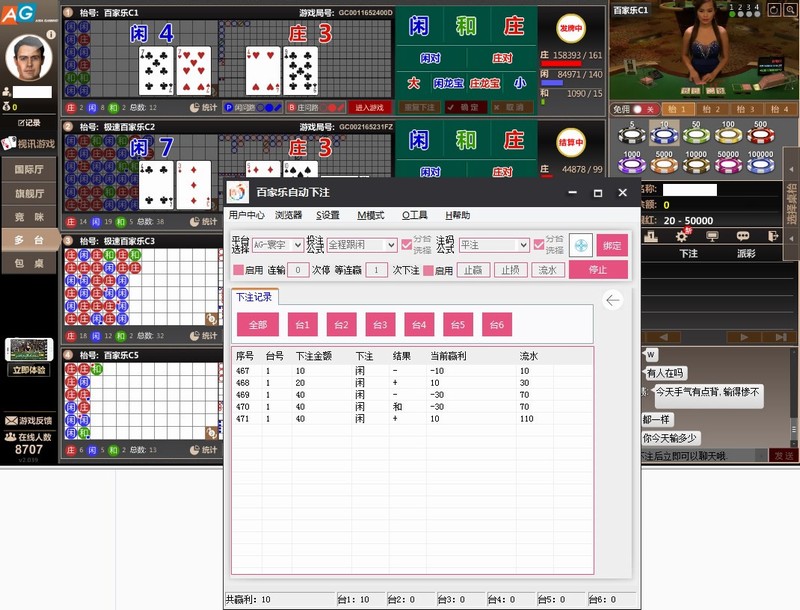Open the 平台选择 dropdown showing AG-寰宇

pos(277,245)
